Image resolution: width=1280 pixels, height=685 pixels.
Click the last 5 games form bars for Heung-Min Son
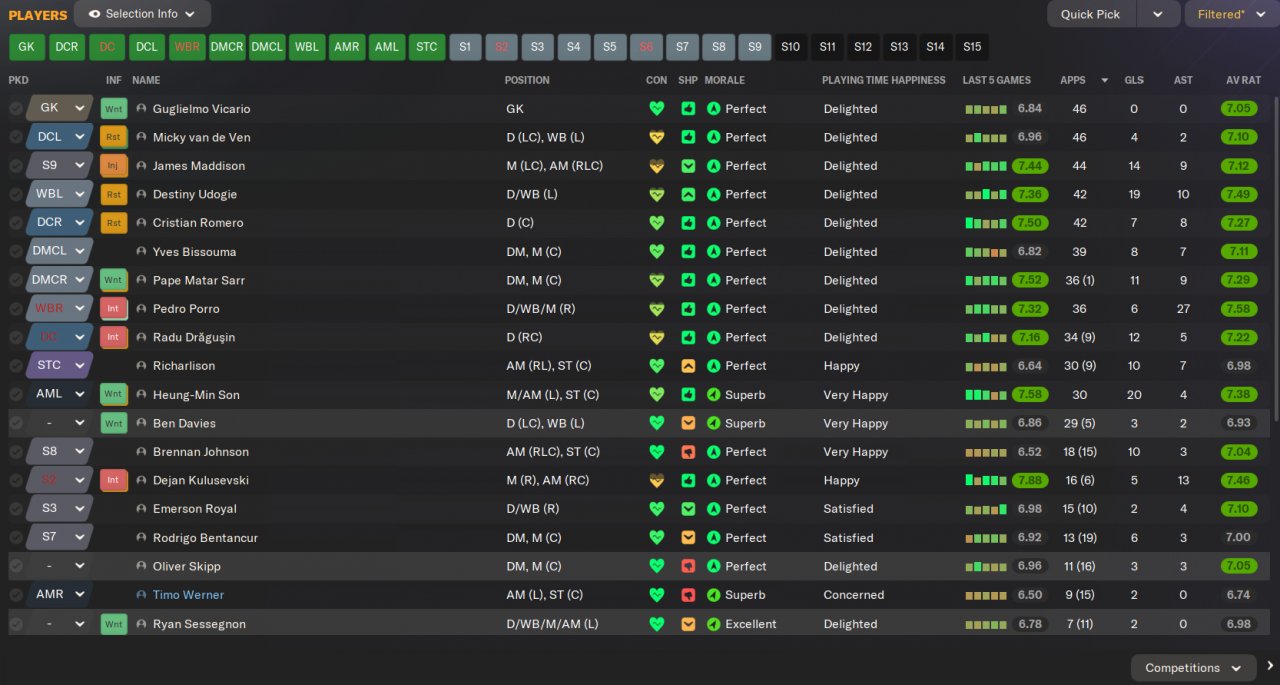[985, 395]
